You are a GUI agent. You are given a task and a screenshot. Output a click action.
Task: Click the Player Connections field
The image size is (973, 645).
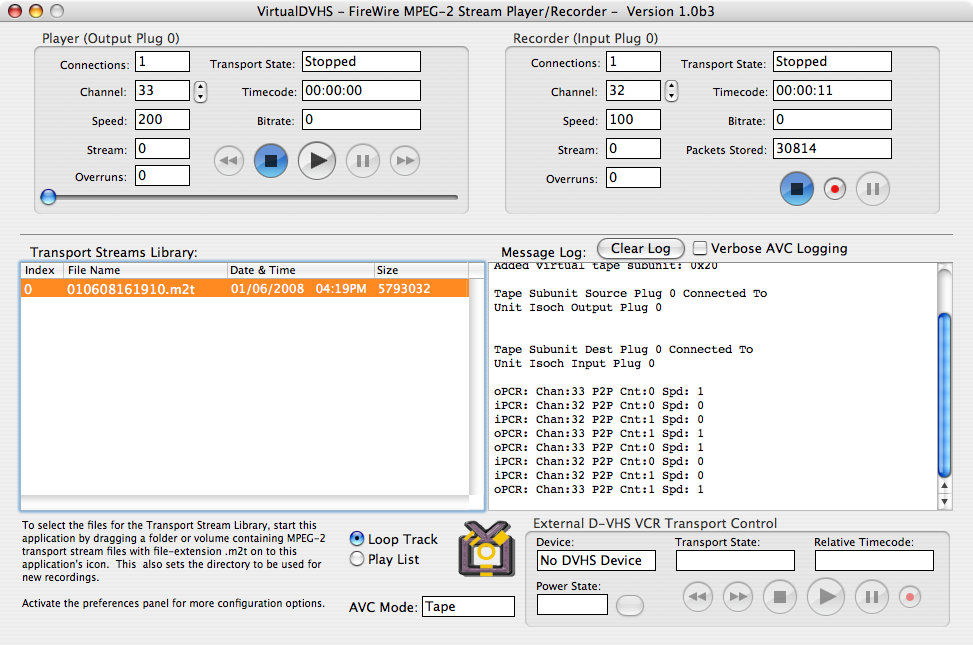163,61
